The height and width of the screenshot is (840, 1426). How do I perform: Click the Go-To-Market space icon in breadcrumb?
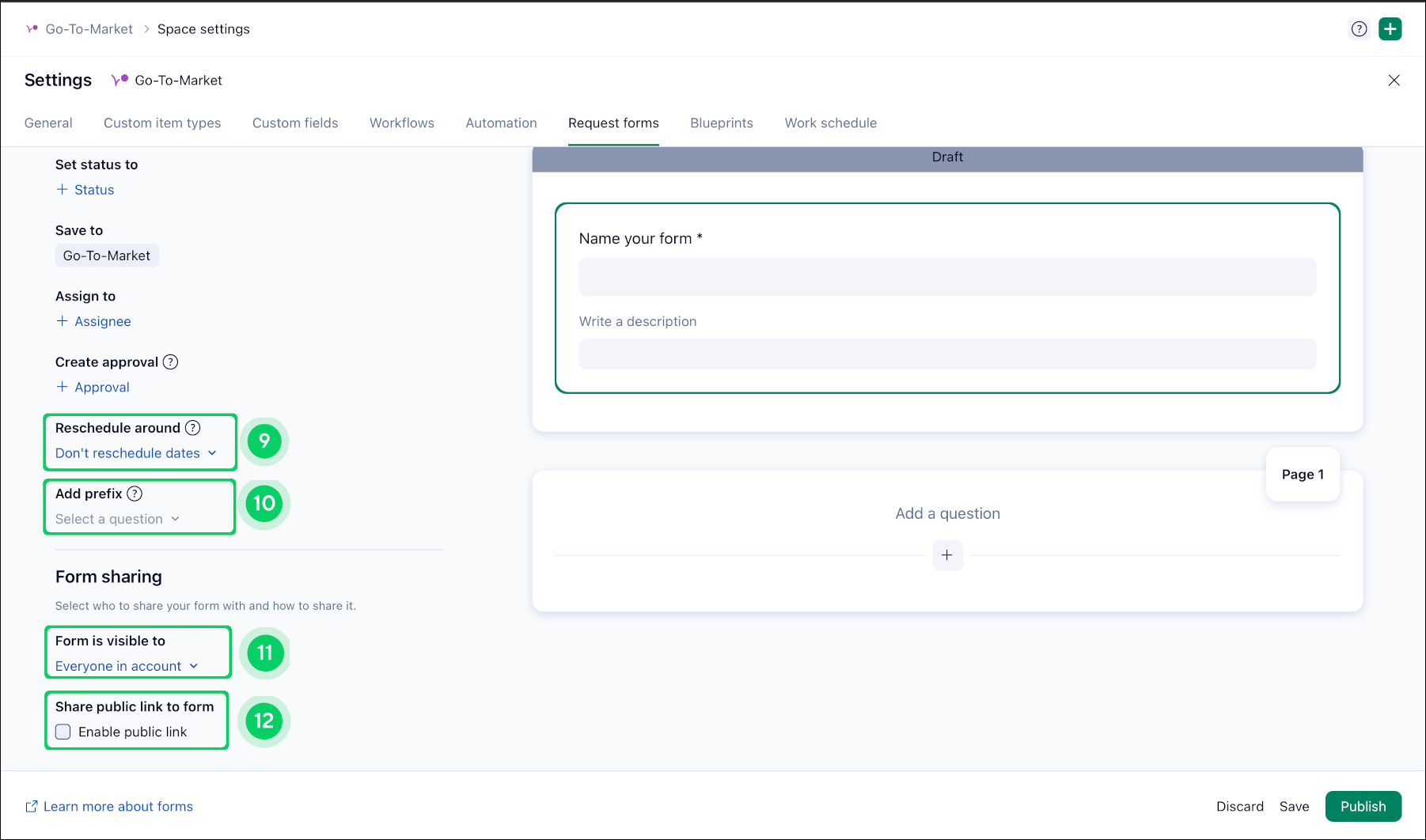point(32,29)
